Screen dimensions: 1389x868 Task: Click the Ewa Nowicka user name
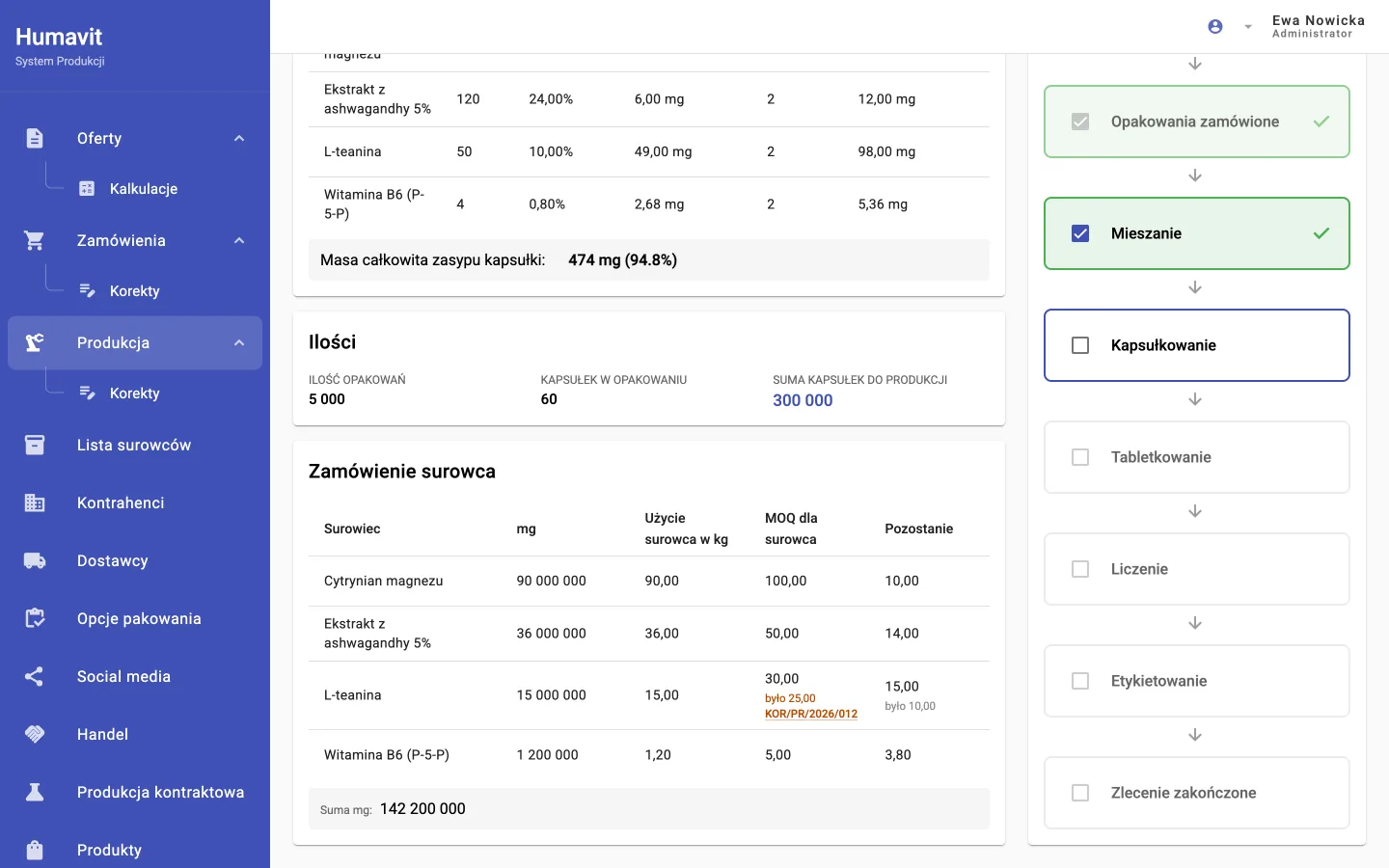point(1319,20)
